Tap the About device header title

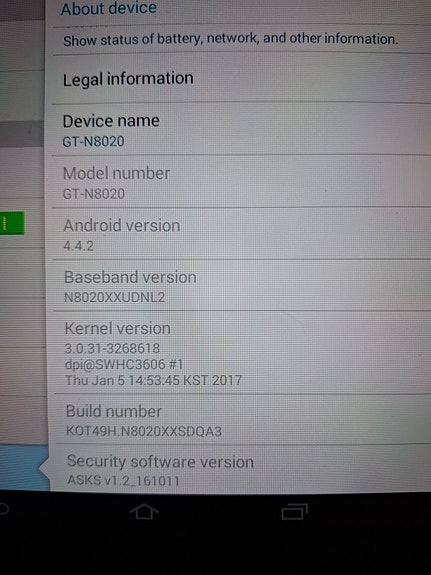(109, 8)
